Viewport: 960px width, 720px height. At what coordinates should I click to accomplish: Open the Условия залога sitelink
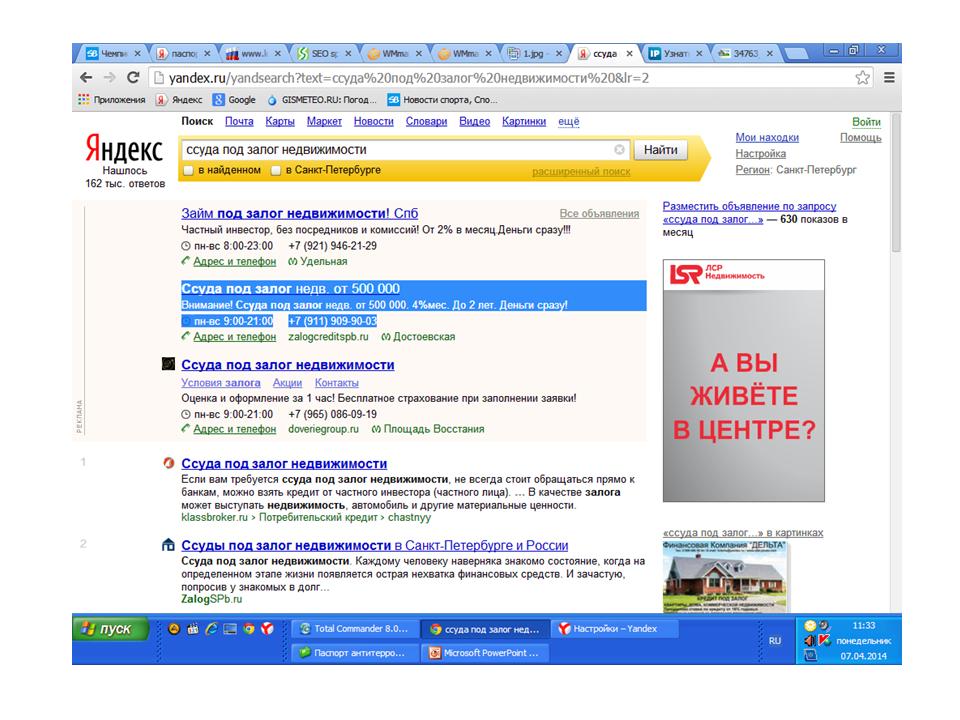pos(220,383)
